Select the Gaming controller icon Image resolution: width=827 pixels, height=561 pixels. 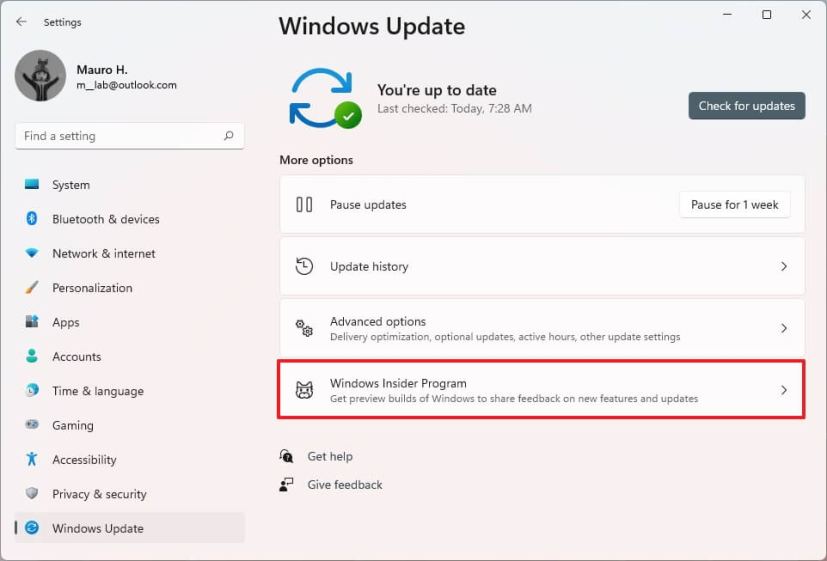click(32, 424)
